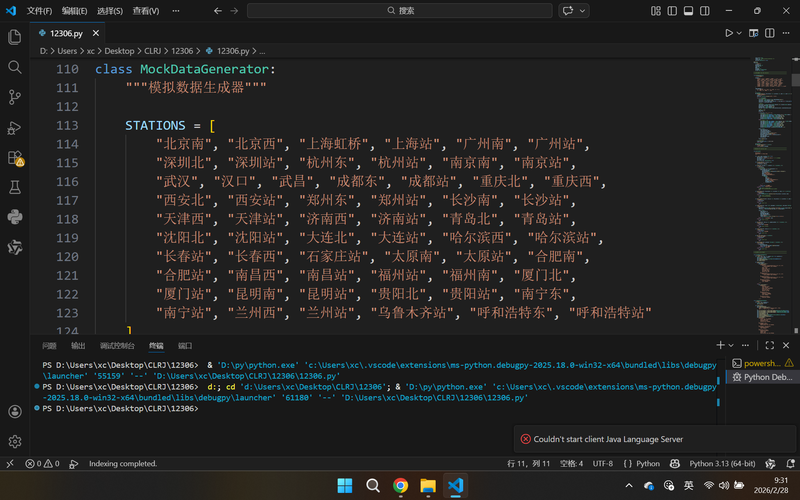Click the 搜索 command center box
The width and height of the screenshot is (800, 500).
[400, 10]
